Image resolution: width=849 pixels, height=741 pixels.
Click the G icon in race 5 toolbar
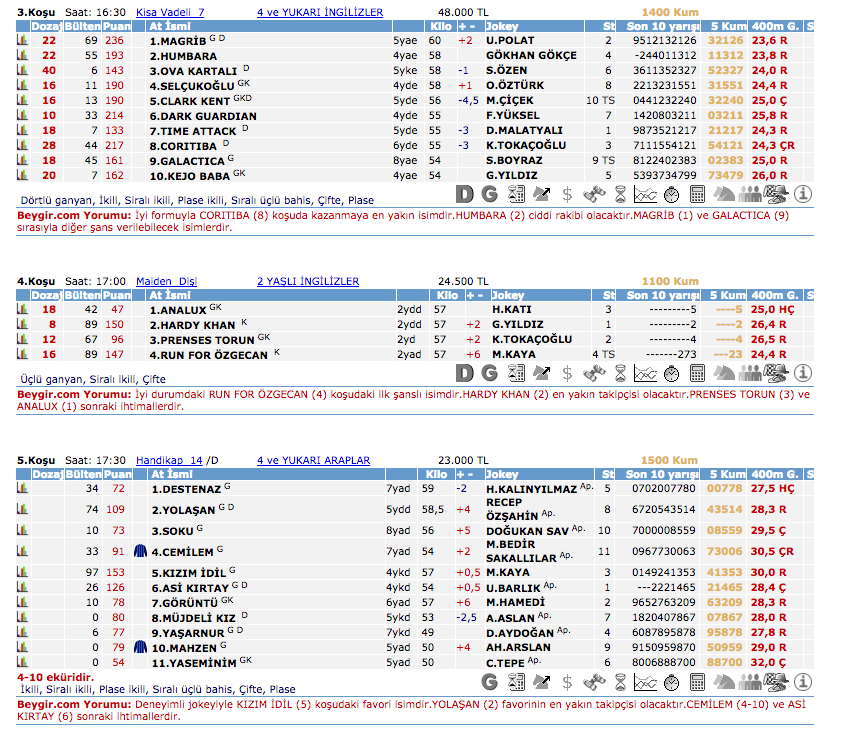[x=490, y=682]
